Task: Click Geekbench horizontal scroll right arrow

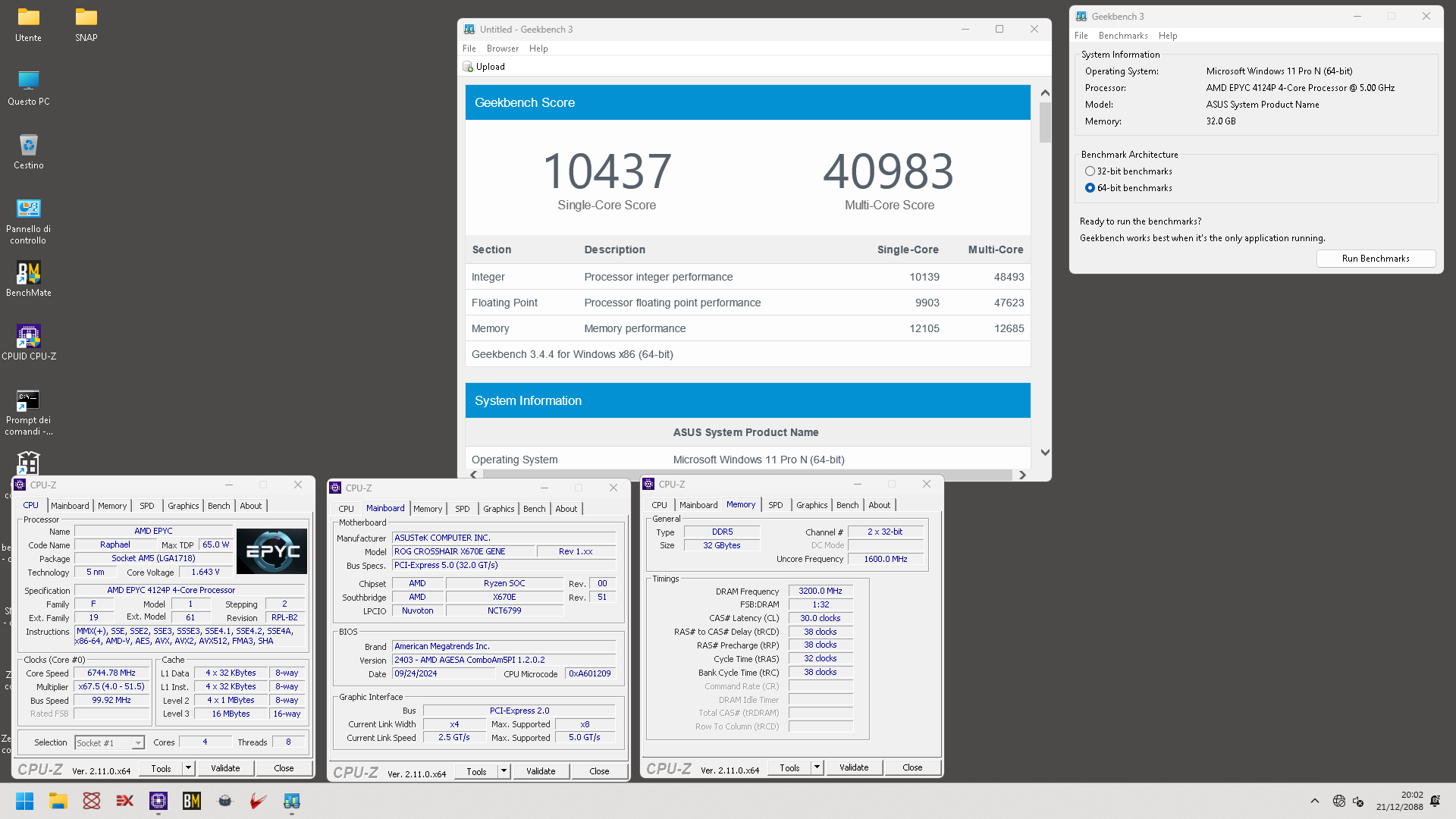Action: click(1022, 475)
